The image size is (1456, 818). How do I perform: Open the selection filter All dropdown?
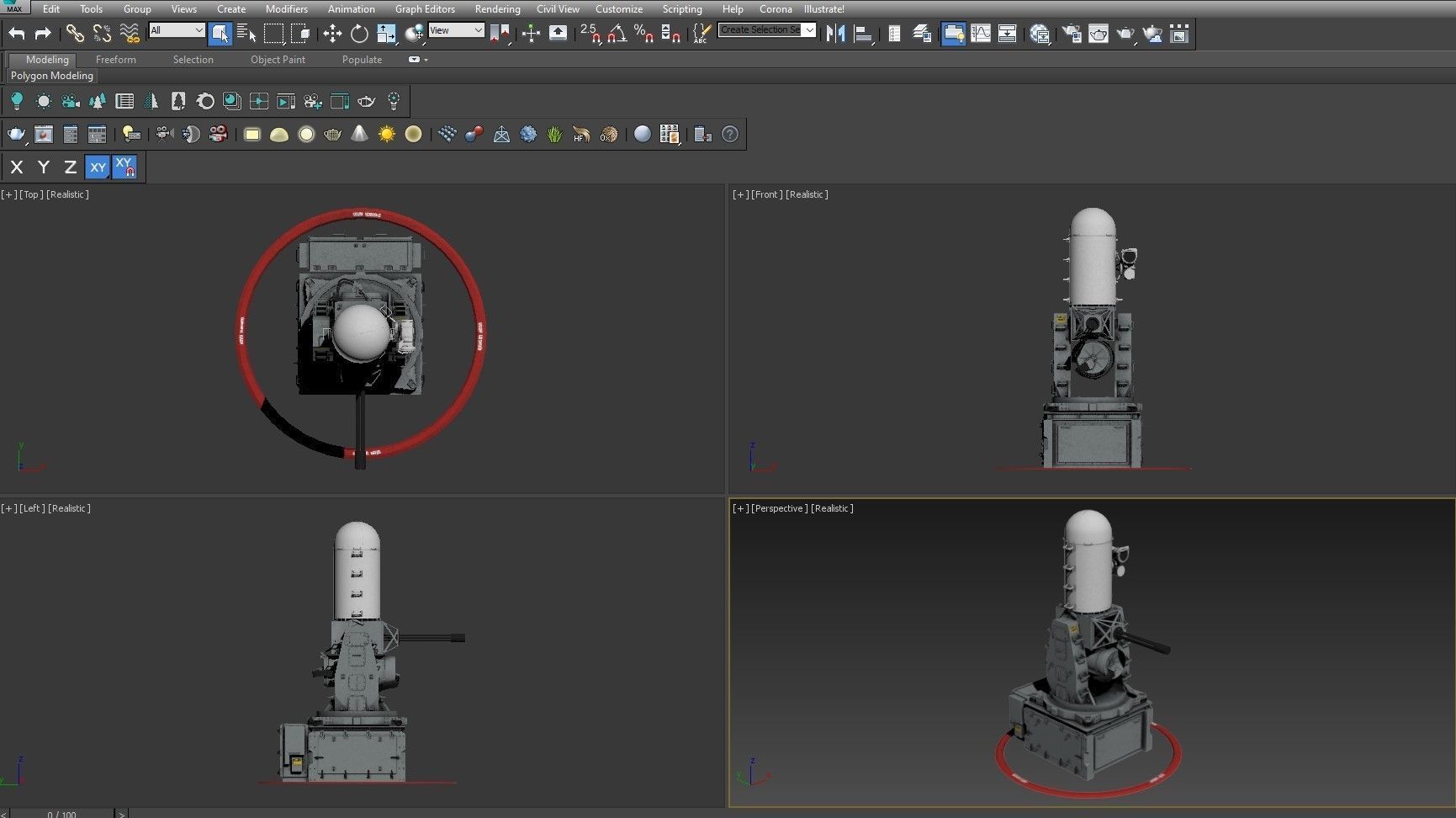[177, 30]
